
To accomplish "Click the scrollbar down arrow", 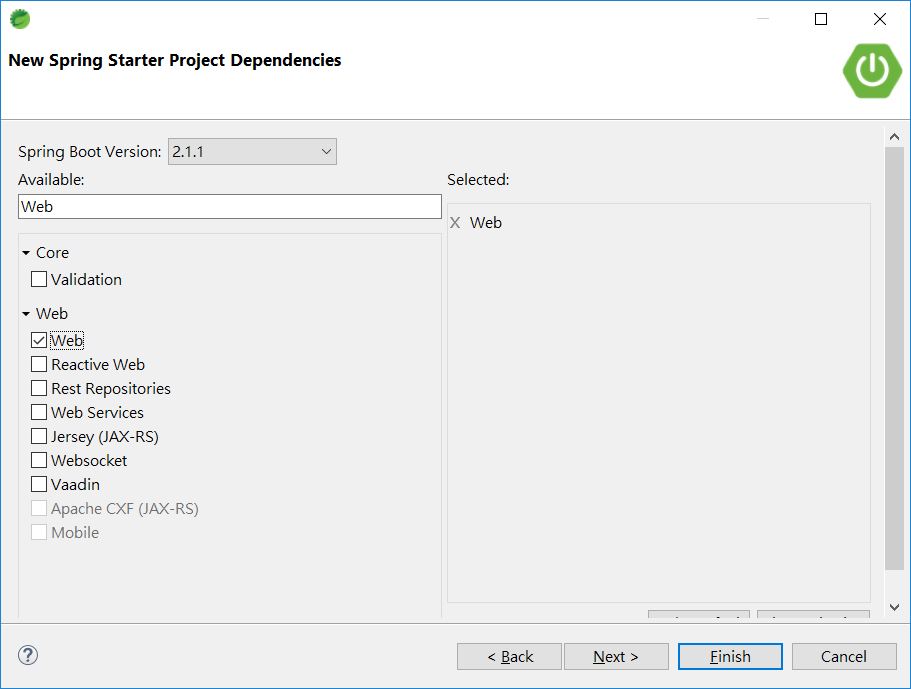I will click(894, 607).
